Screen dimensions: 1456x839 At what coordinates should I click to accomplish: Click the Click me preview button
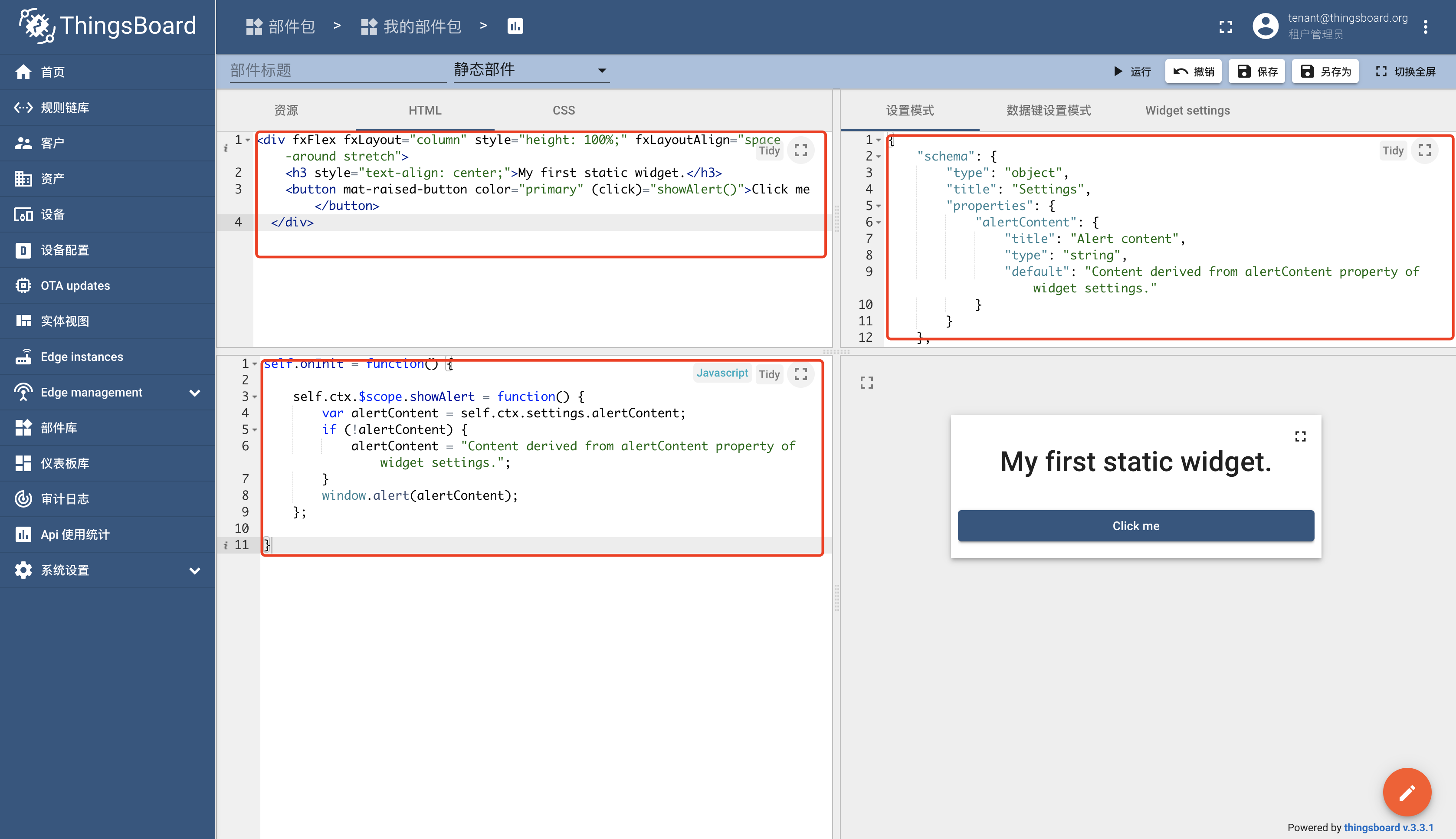(1136, 525)
